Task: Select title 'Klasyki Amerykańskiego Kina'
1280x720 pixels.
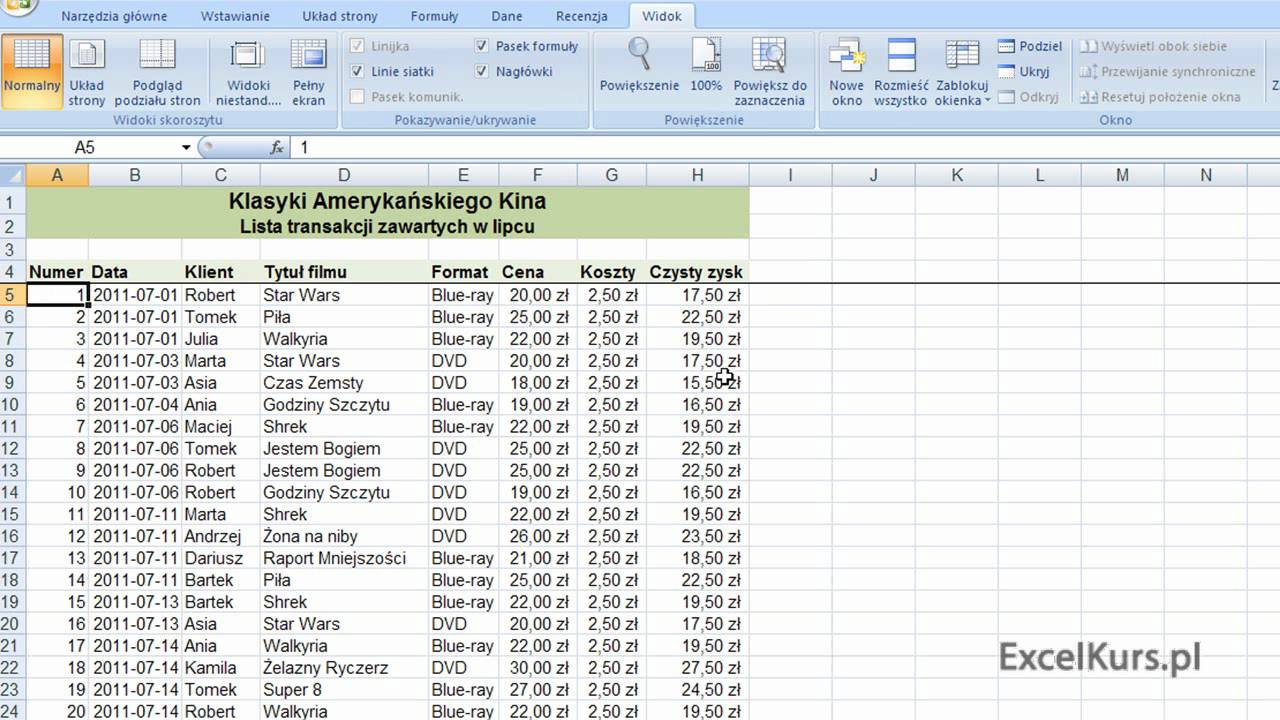Action: click(387, 201)
